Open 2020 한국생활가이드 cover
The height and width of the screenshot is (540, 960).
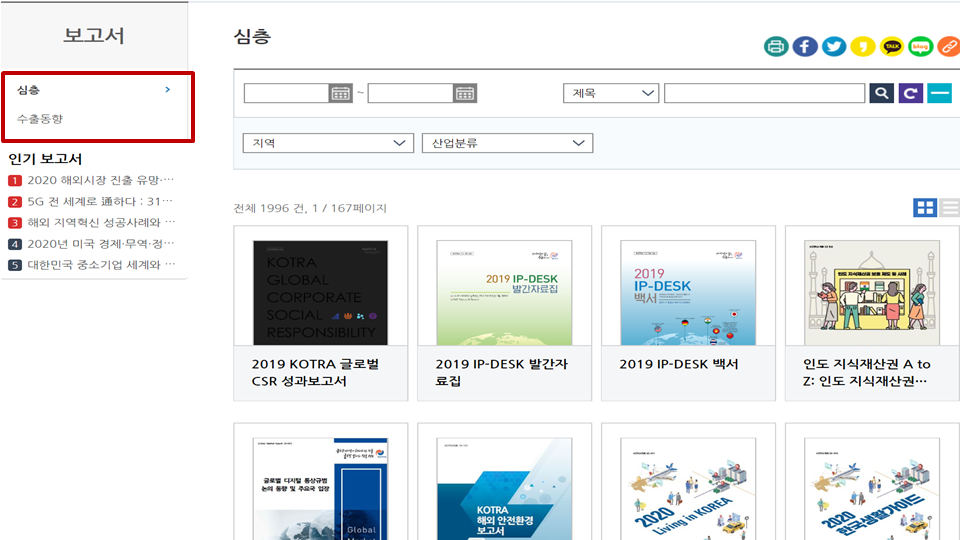pyautogui.click(x=872, y=489)
